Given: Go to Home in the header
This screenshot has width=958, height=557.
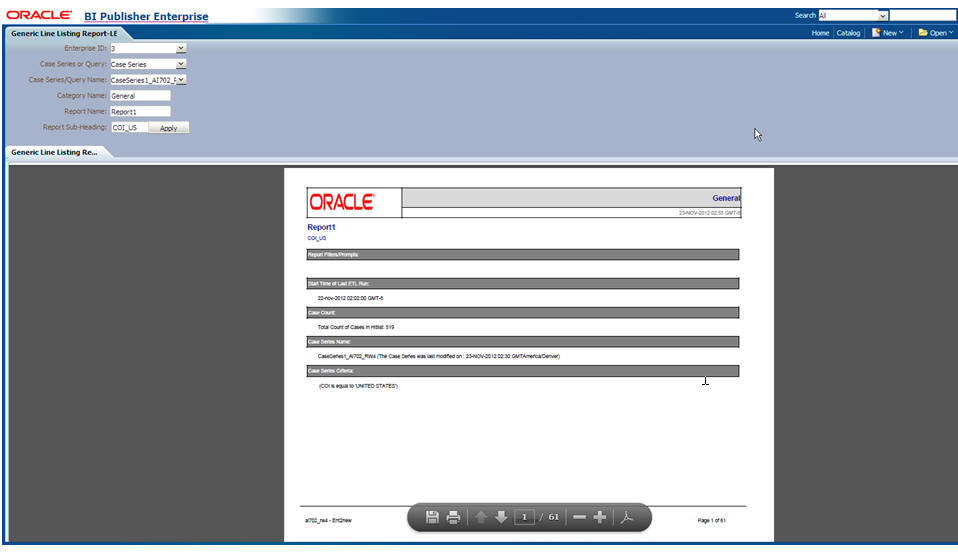Looking at the screenshot, I should tap(820, 33).
